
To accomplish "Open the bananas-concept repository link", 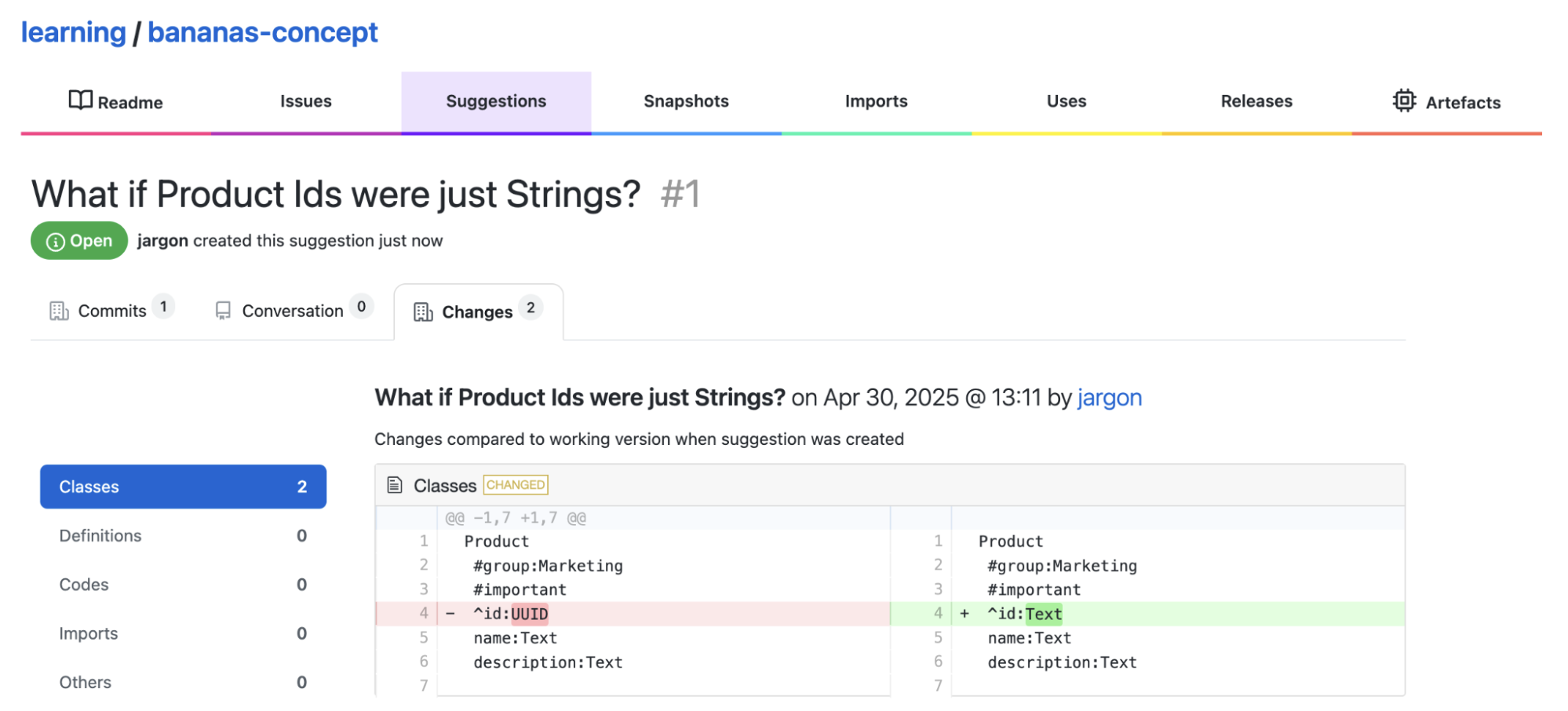I will 262,32.
